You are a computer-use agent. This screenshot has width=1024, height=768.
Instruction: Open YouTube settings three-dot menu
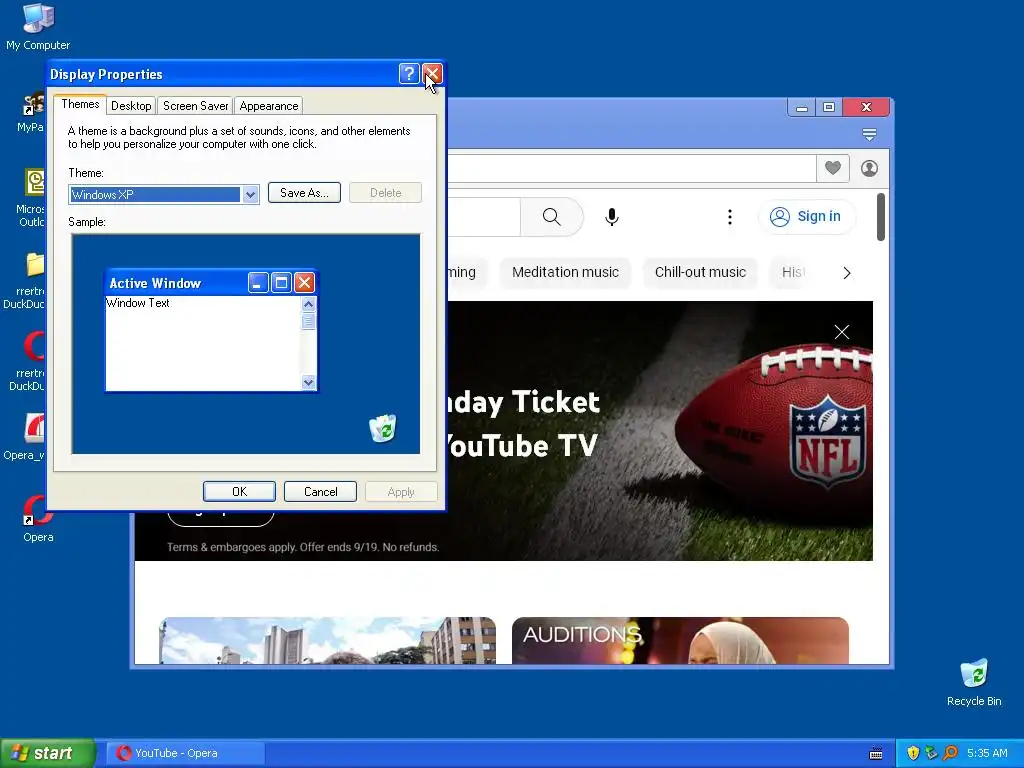pyautogui.click(x=729, y=217)
